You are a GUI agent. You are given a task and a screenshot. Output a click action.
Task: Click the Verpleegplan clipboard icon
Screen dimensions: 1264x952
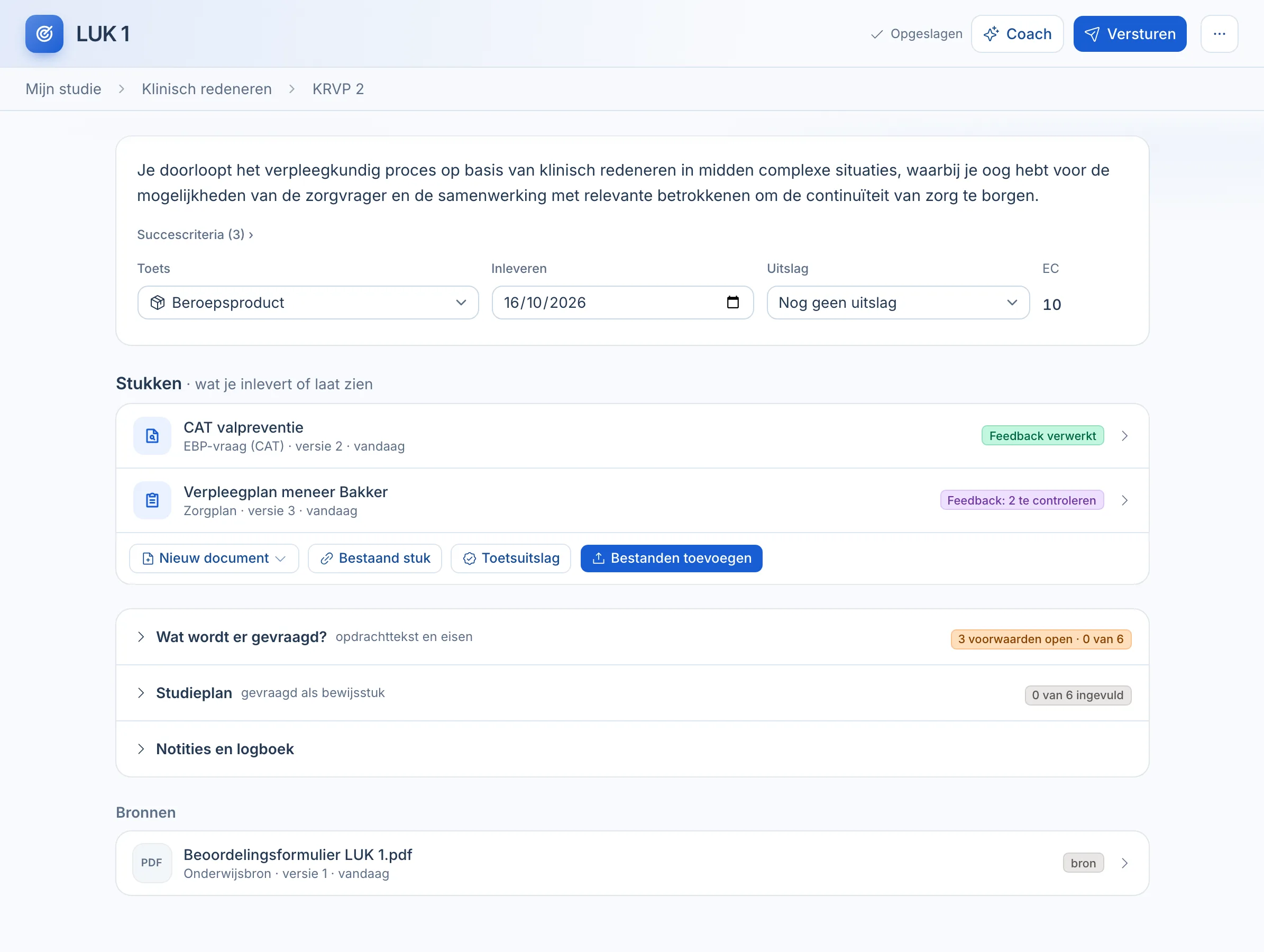click(x=152, y=500)
